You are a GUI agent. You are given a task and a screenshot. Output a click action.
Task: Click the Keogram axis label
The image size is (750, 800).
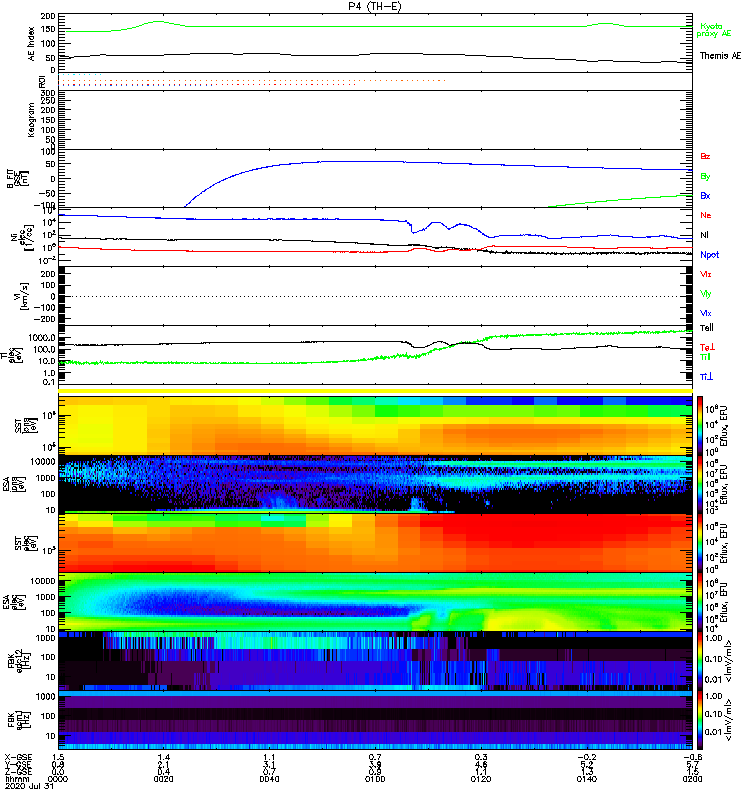(x=32, y=119)
